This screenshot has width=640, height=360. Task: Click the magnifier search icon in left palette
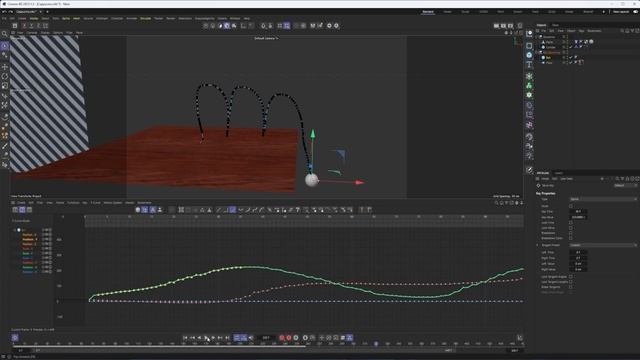4,34
